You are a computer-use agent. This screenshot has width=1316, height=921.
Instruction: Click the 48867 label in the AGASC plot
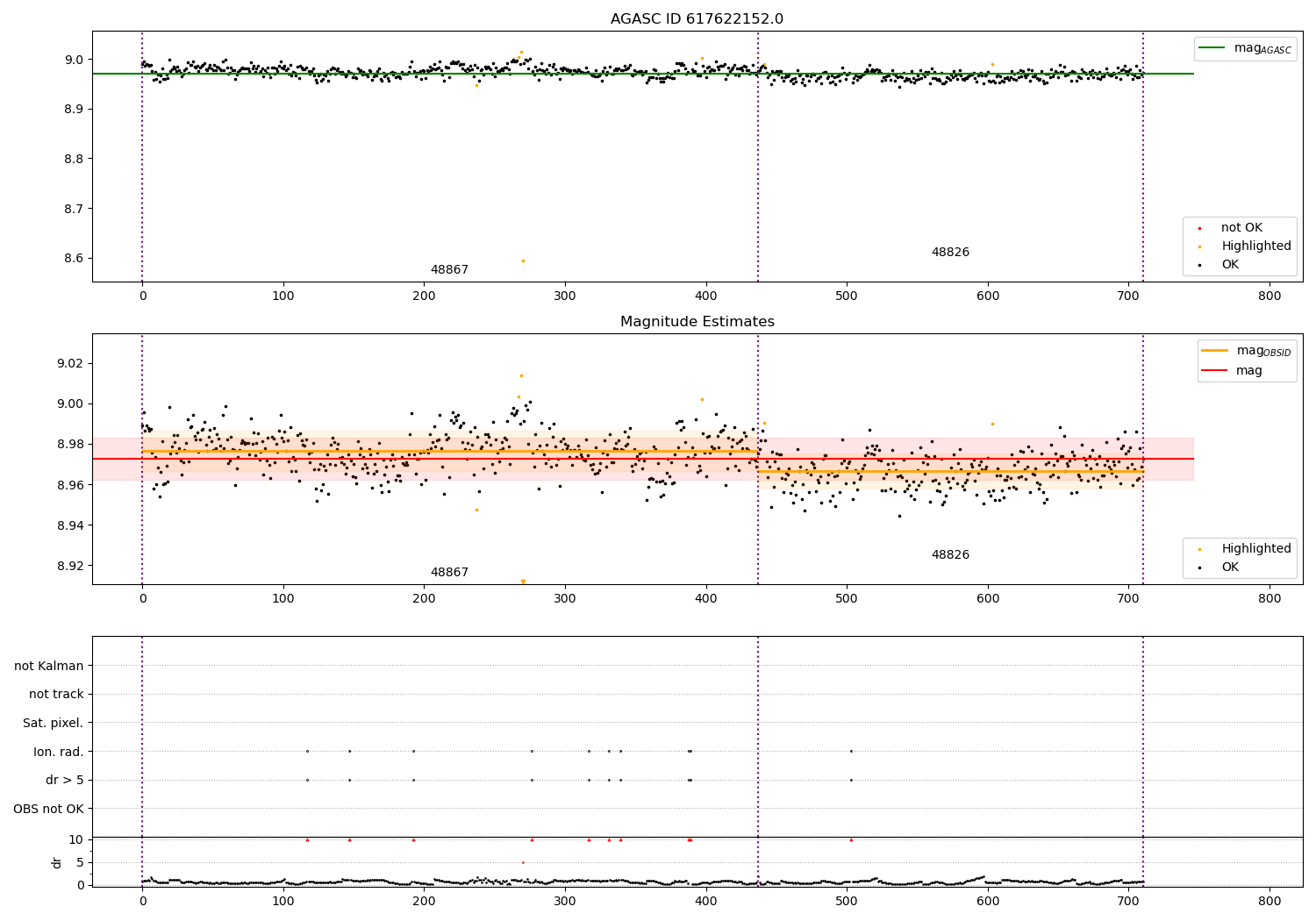[x=449, y=270]
